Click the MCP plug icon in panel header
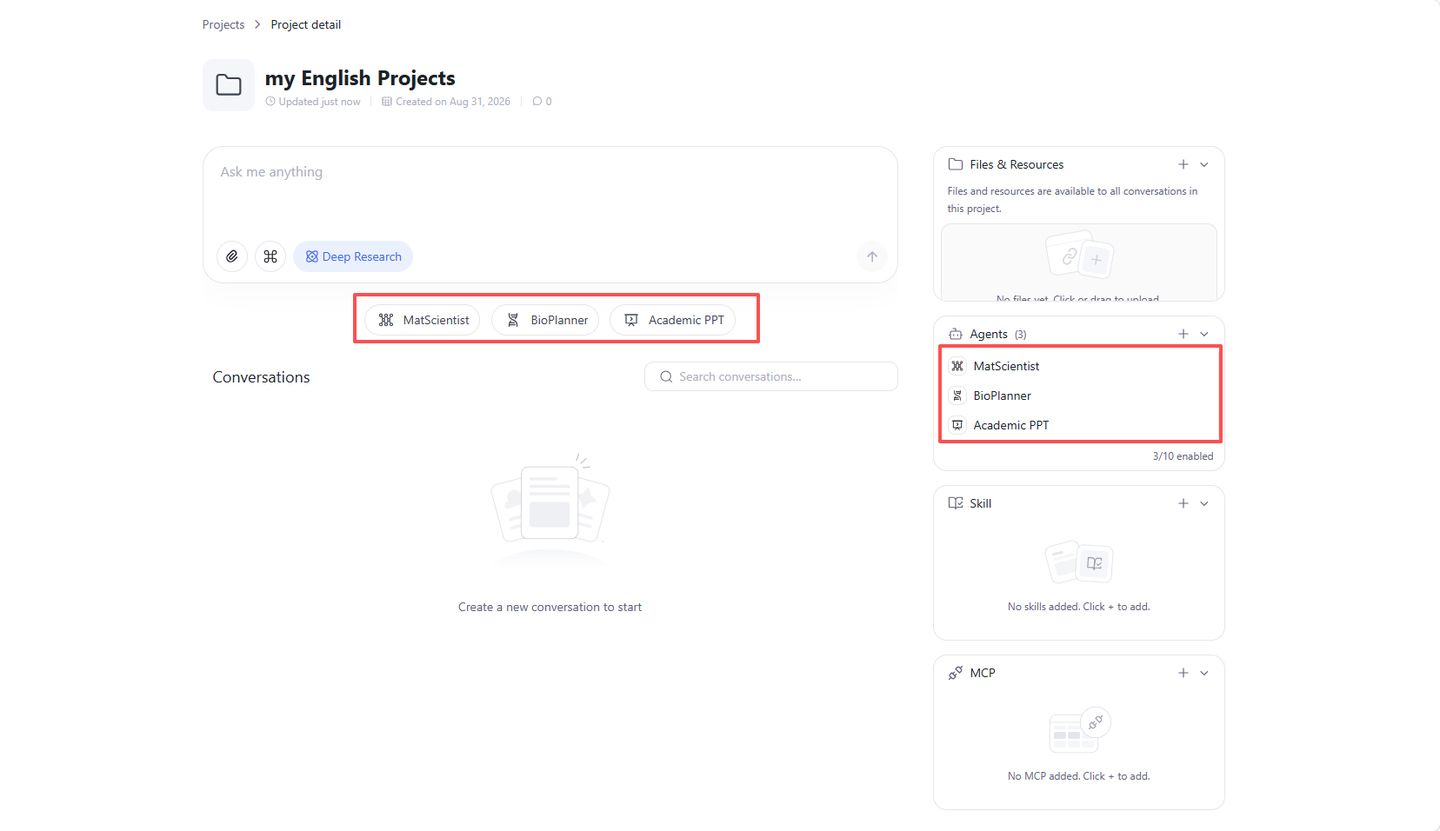The image size is (1440, 831). pos(955,673)
